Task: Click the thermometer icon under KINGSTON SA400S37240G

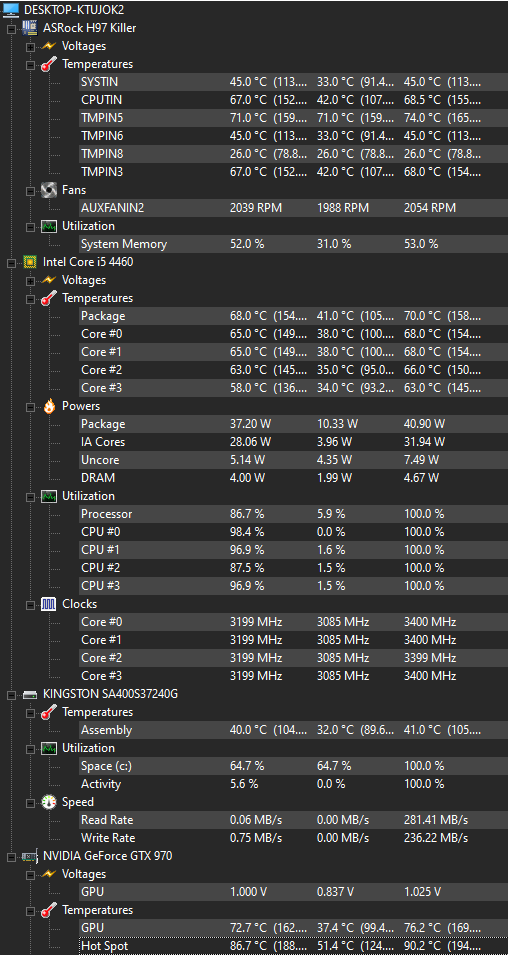Action: (49, 712)
